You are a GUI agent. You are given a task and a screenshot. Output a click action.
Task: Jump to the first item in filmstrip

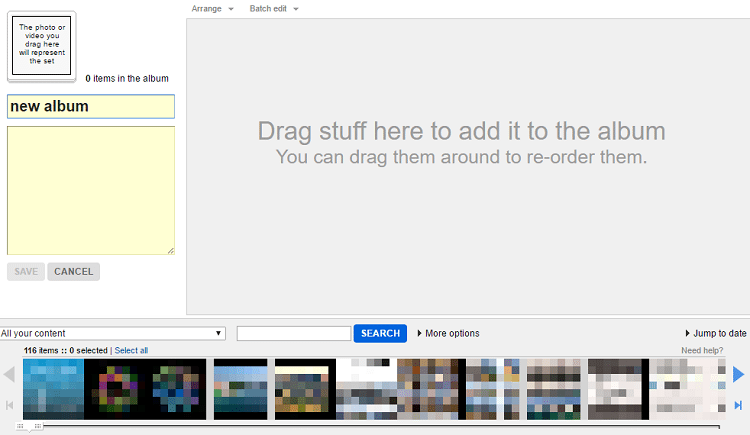click(9, 405)
